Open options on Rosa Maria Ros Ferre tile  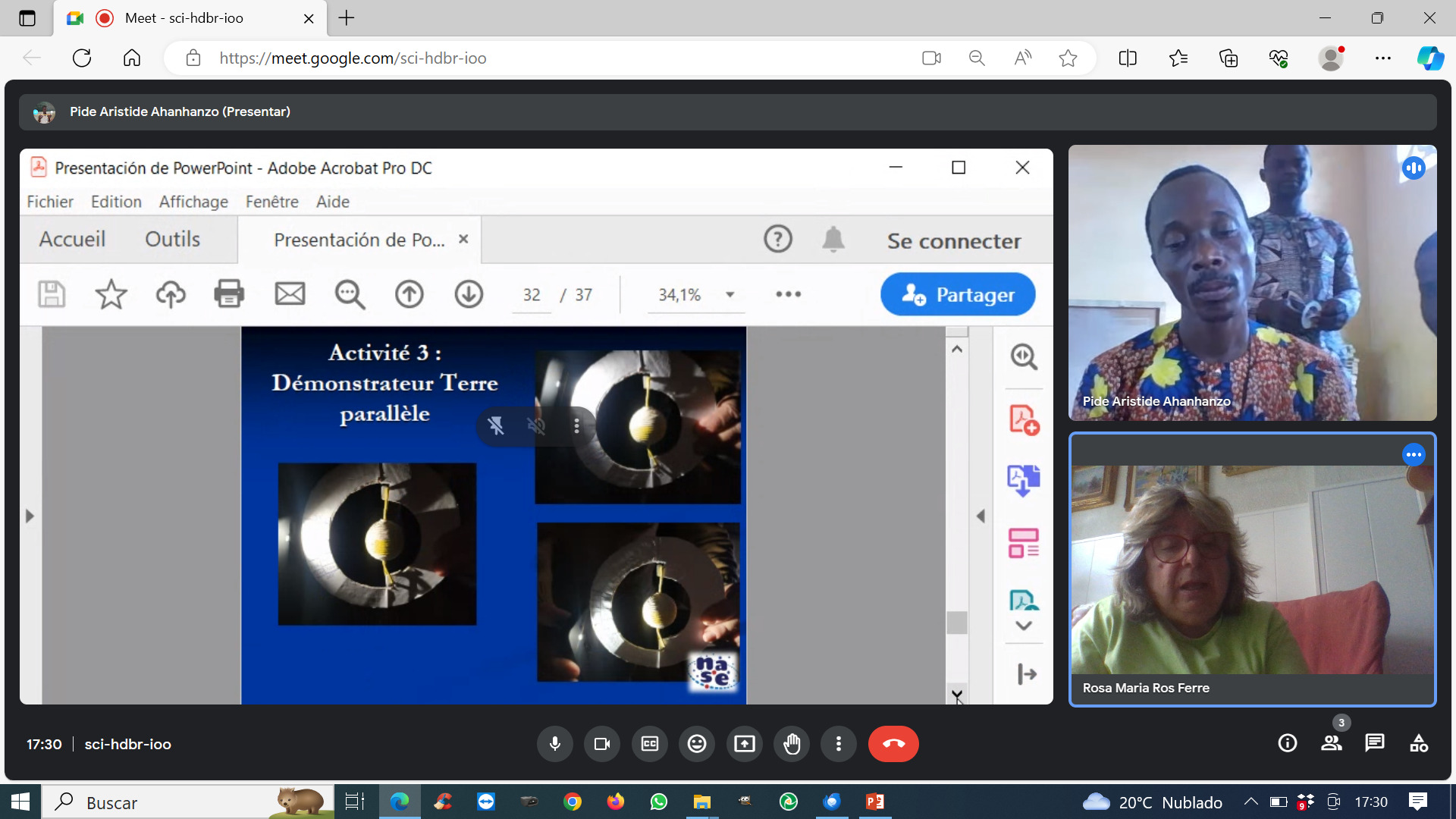click(x=1414, y=455)
